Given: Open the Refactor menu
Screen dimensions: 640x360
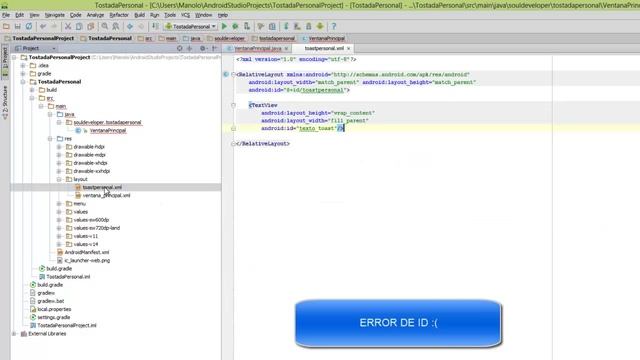Looking at the screenshot, I should [119, 15].
